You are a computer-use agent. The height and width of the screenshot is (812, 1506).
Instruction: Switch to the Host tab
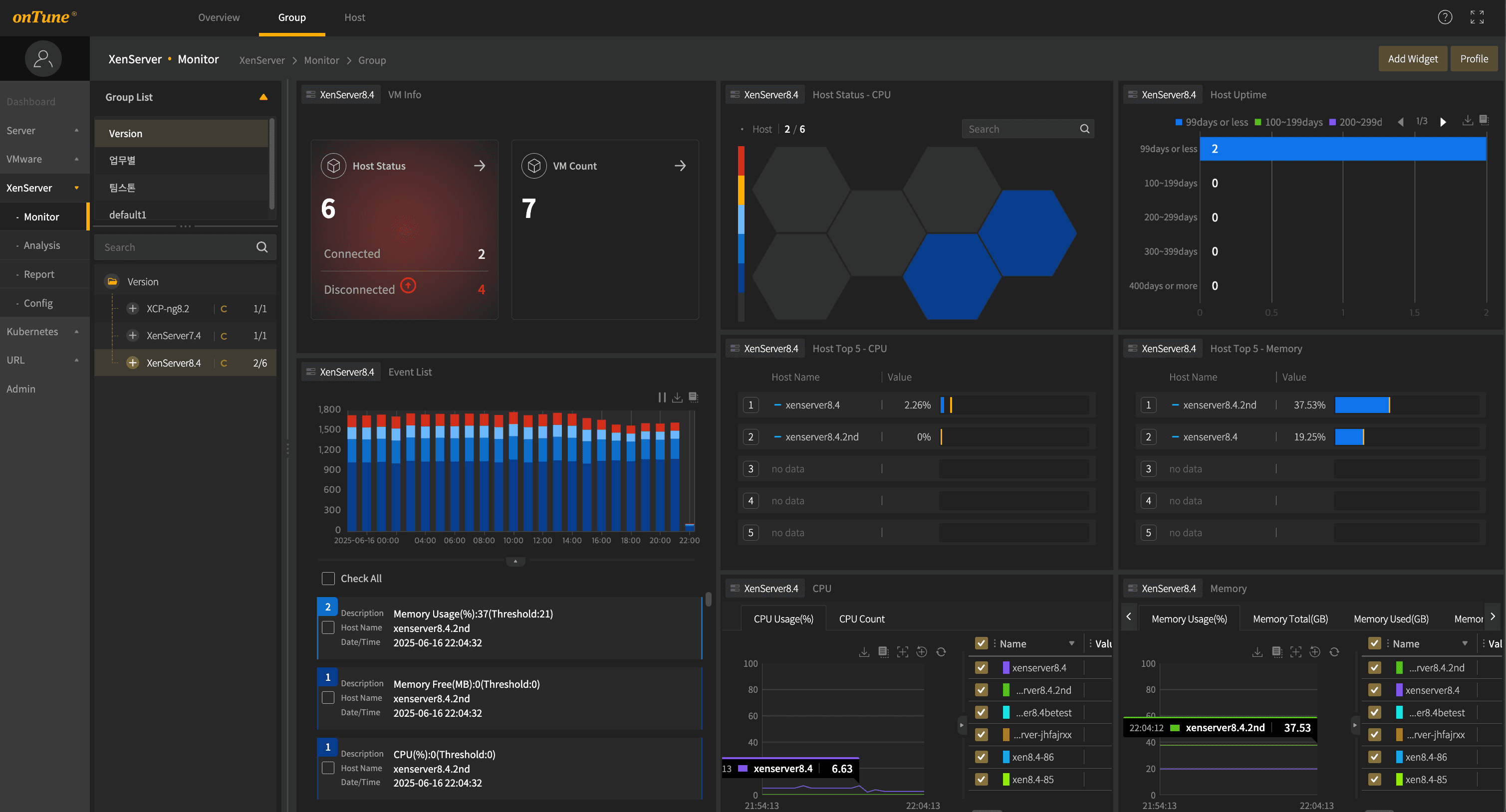click(354, 17)
